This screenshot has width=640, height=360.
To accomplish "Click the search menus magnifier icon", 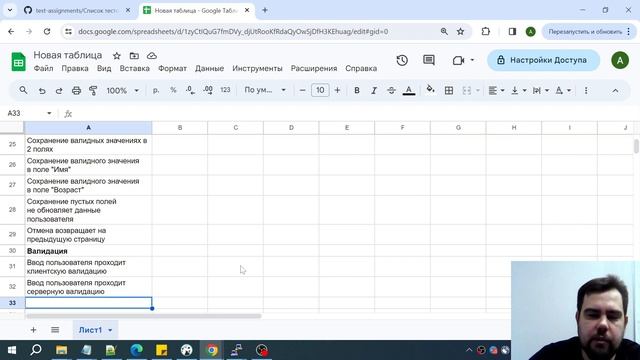I will pos(23,90).
